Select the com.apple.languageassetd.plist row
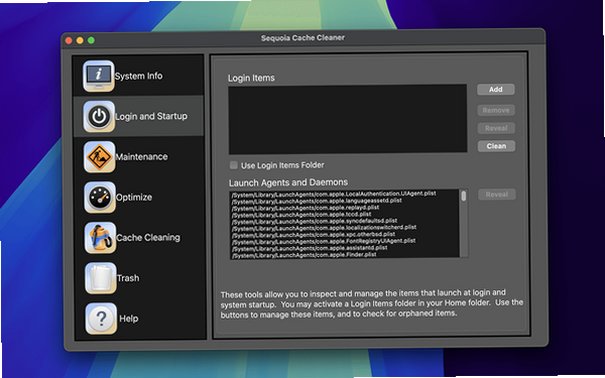 pos(344,201)
